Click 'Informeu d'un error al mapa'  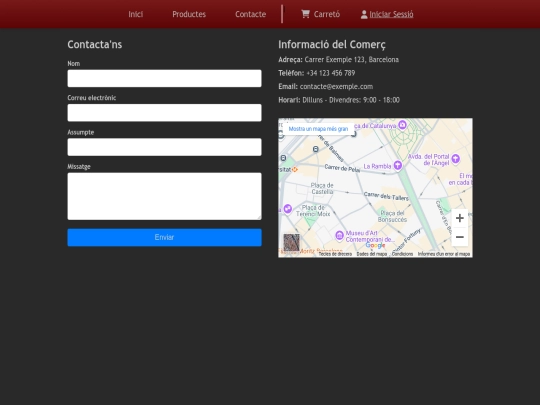(x=444, y=254)
